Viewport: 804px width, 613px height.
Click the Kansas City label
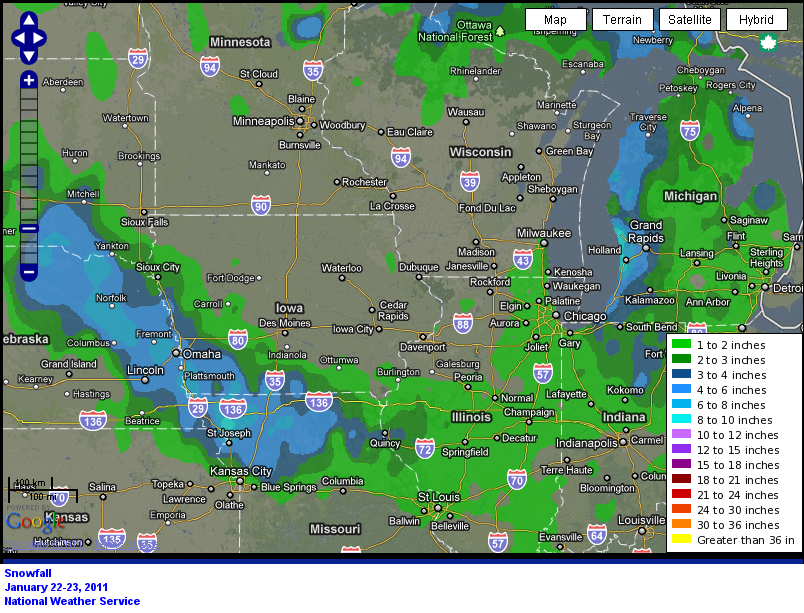pos(240,471)
